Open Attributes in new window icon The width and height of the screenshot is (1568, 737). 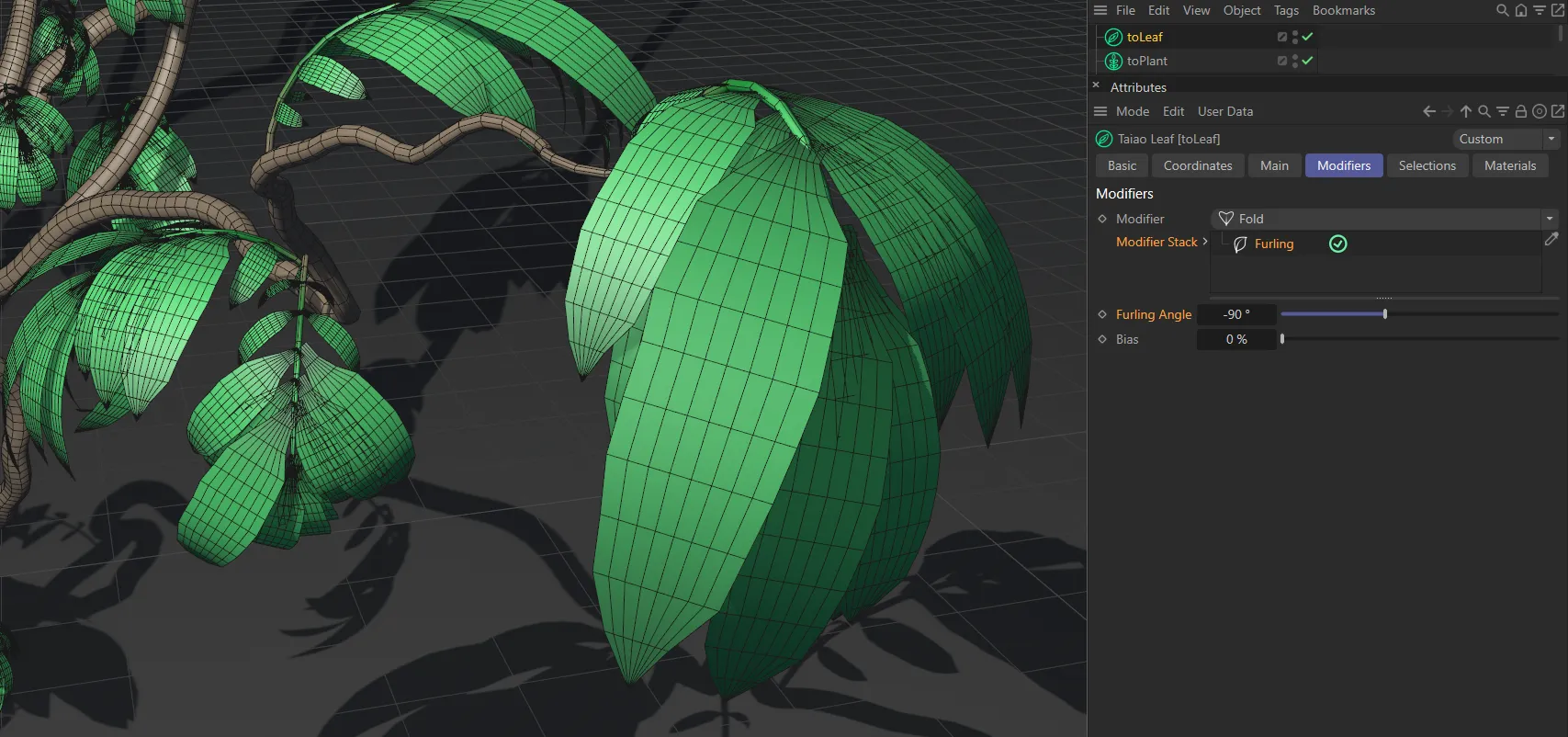[x=1558, y=111]
